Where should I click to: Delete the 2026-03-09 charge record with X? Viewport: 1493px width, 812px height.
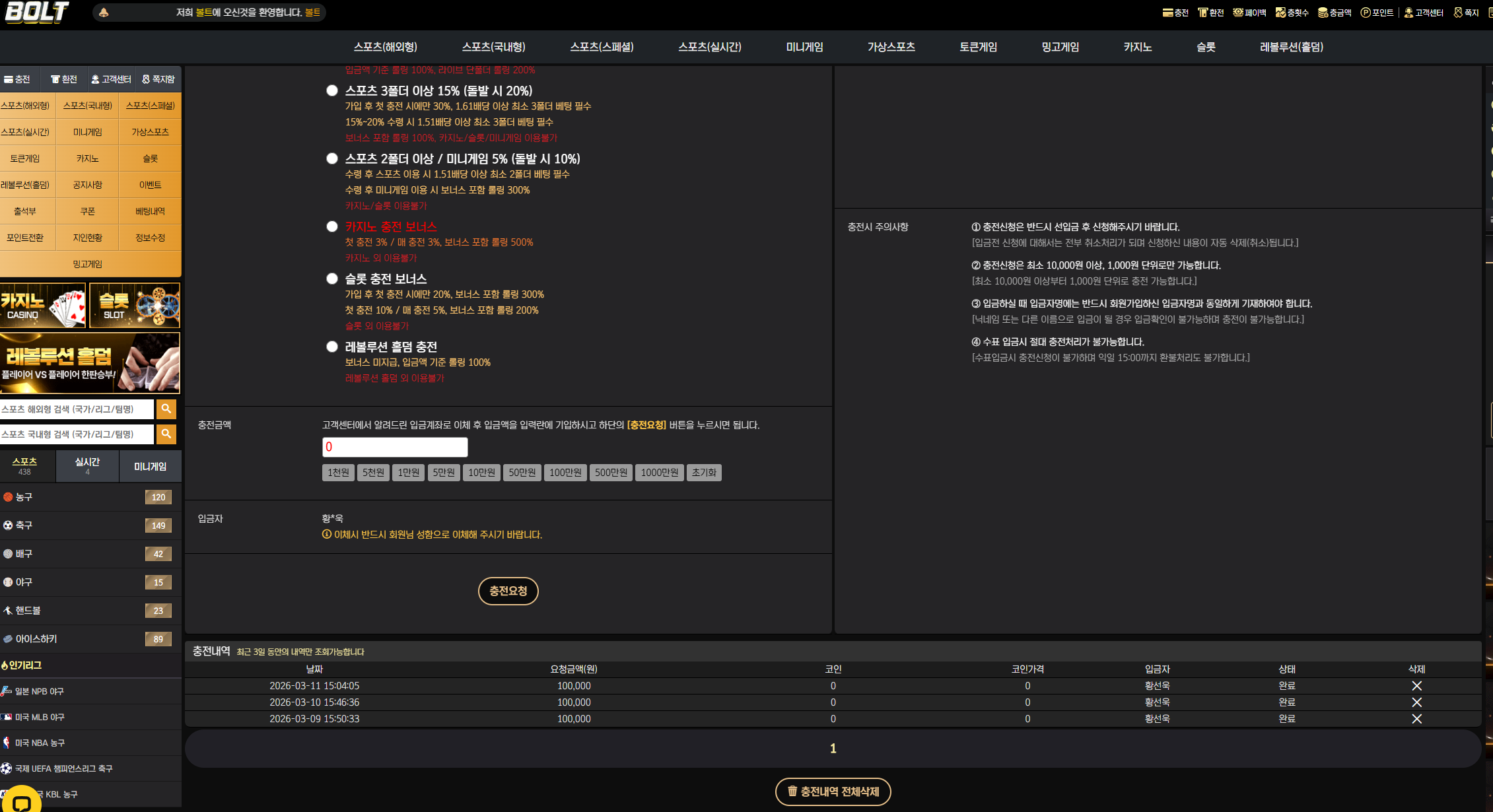coord(1416,719)
